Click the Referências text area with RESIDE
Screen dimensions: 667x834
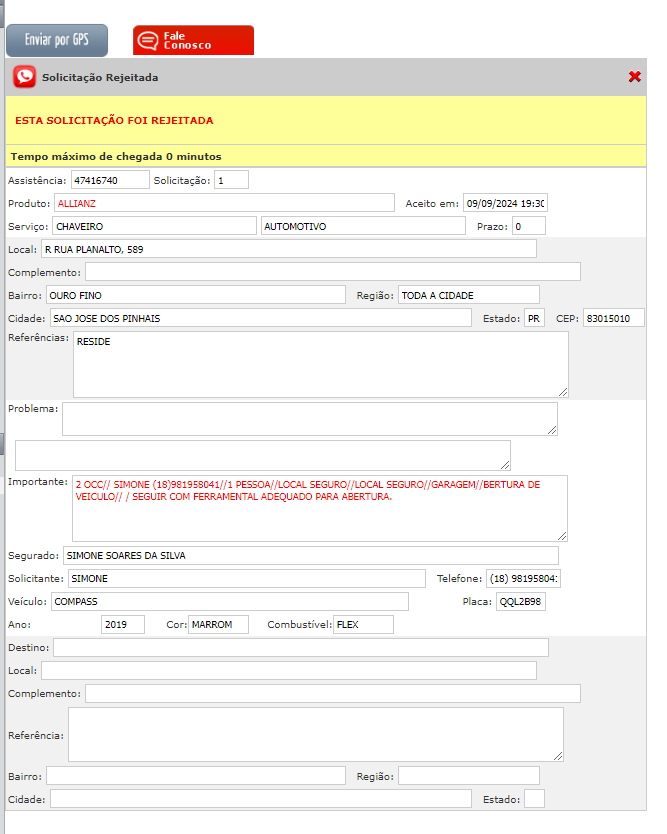(x=321, y=364)
